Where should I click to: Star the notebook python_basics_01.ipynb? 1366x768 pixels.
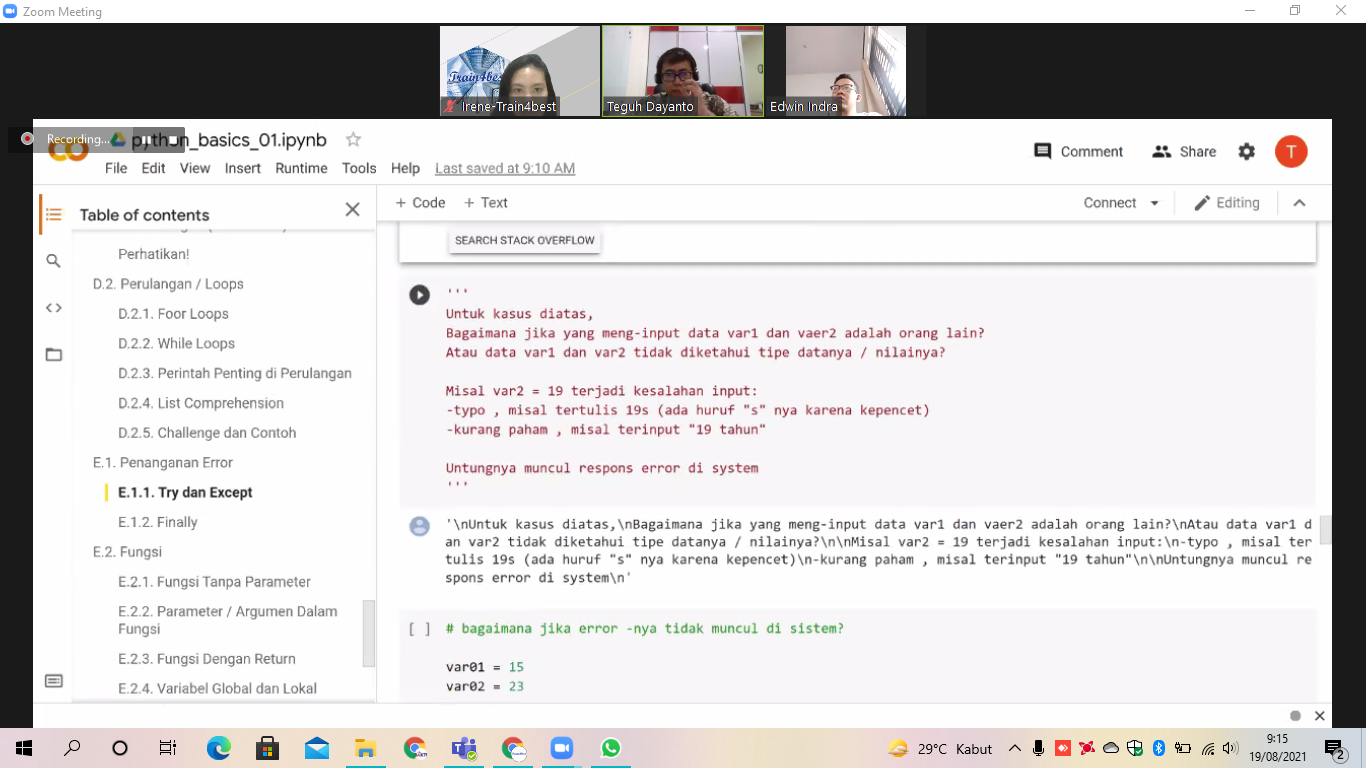click(x=353, y=140)
